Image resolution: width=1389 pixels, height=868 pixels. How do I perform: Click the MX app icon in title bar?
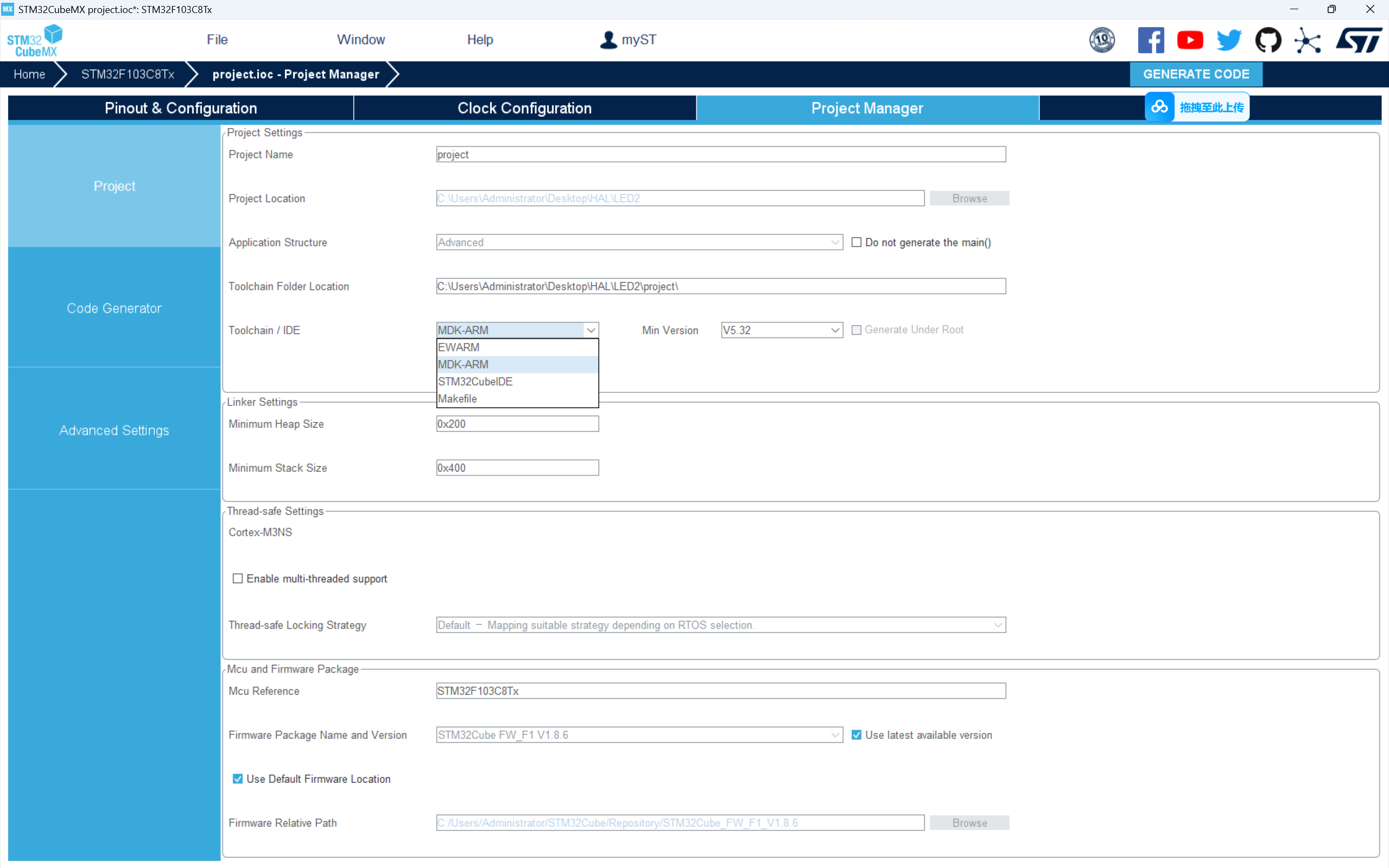8,9
